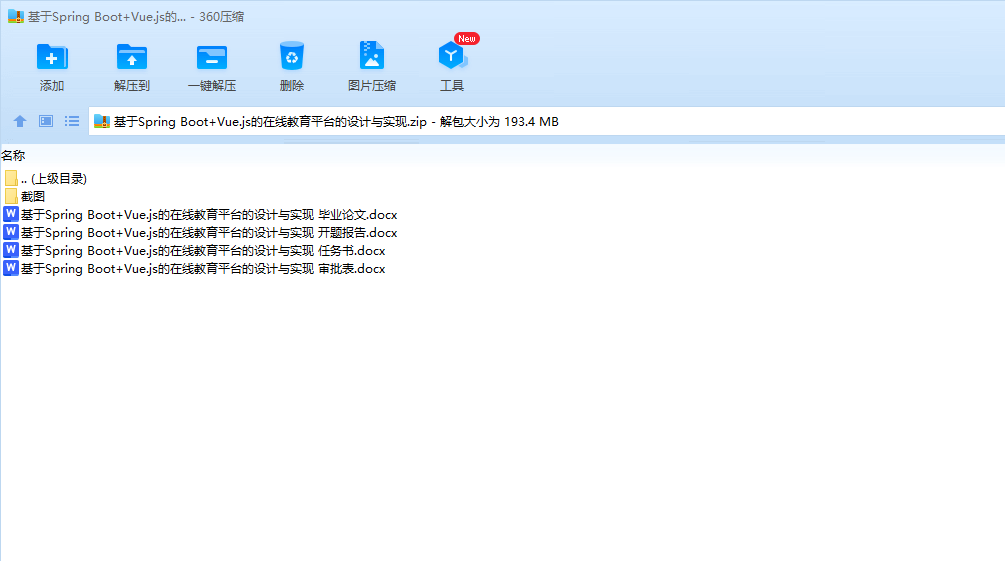1005x561 pixels.
Task: Sort by the 名称 column header
Action: [13, 156]
